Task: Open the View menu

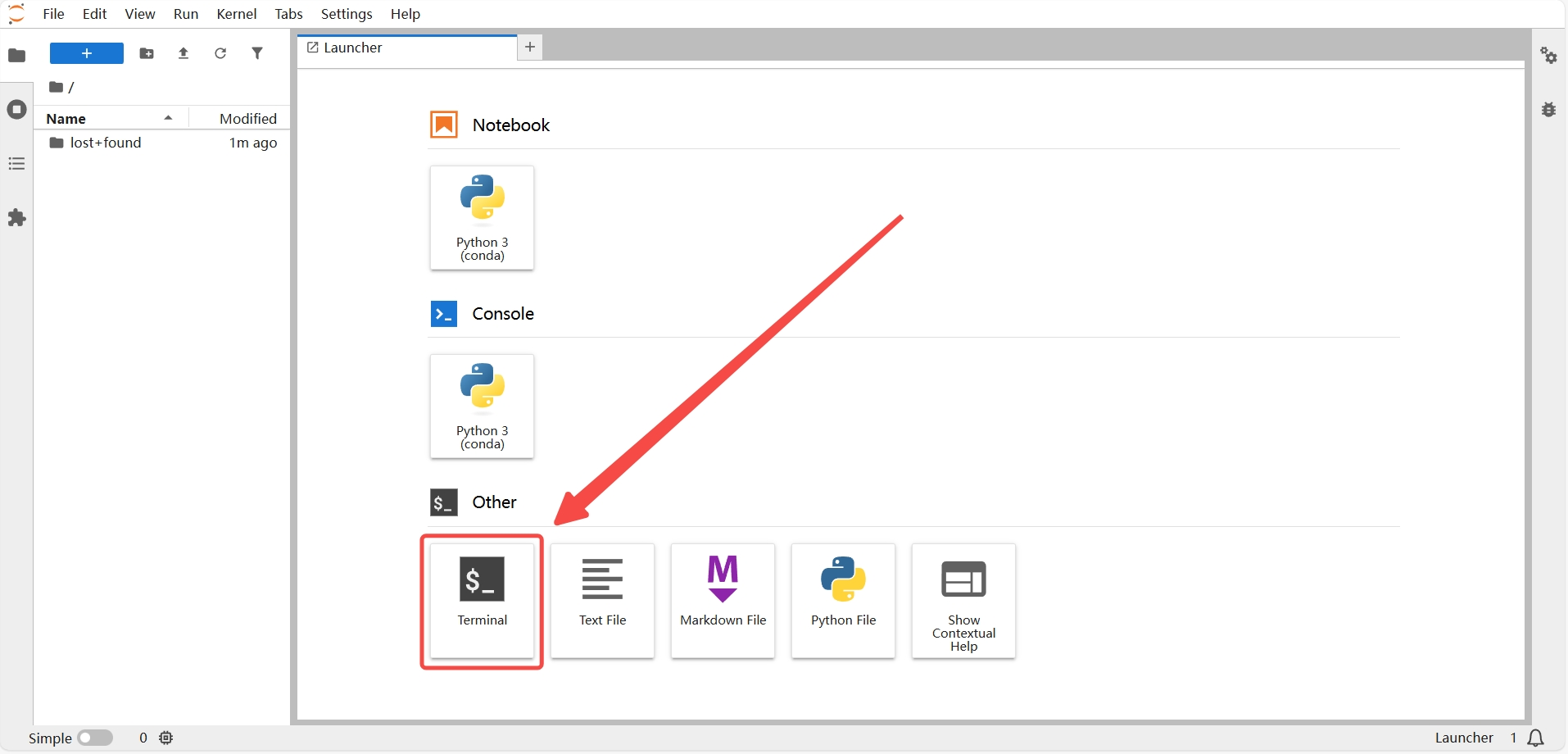Action: coord(140,14)
